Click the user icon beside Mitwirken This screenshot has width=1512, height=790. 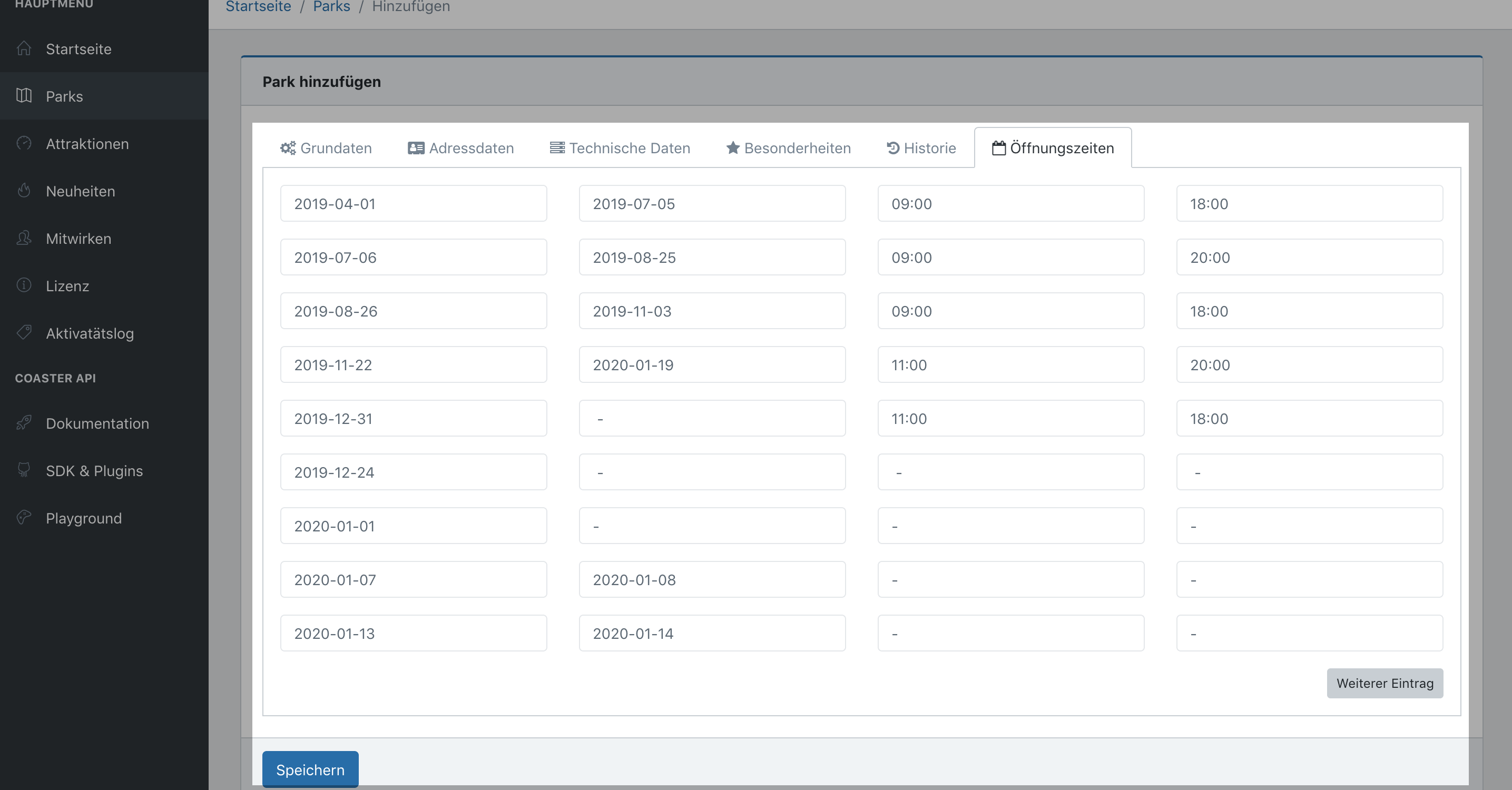coord(24,238)
